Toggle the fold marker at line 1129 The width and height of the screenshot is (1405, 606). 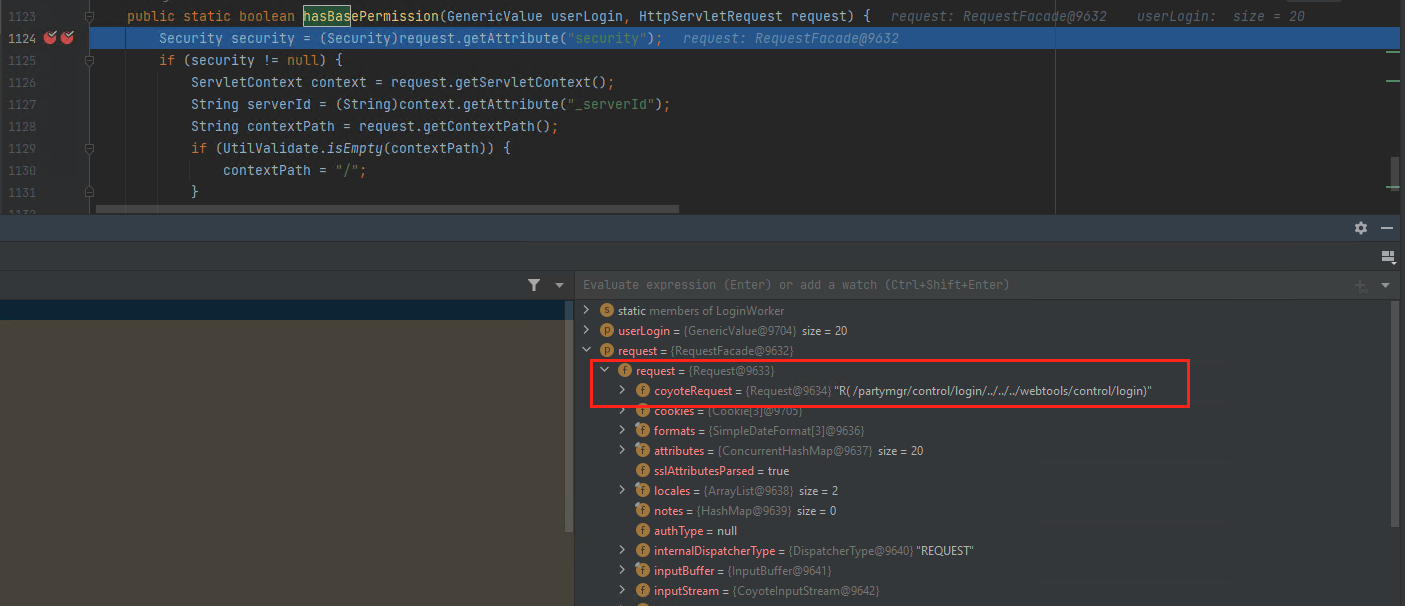click(89, 148)
